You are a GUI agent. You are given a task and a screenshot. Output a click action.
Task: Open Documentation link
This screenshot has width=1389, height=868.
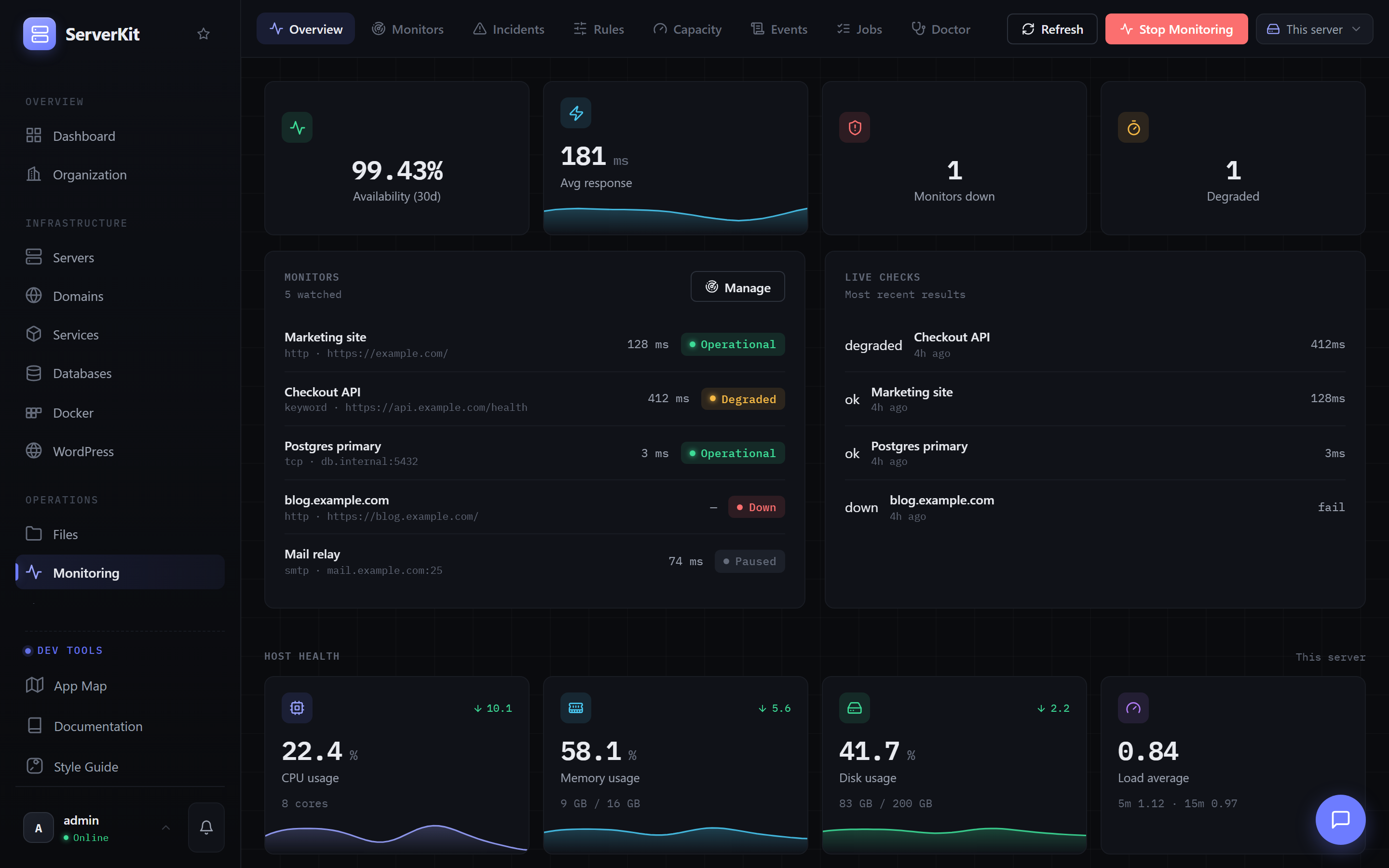click(x=120, y=726)
